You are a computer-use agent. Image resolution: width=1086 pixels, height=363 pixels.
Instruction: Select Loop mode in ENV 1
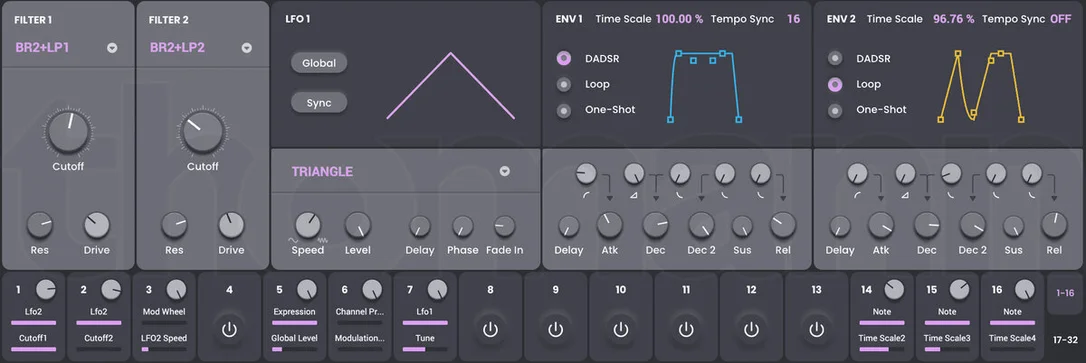pos(564,85)
